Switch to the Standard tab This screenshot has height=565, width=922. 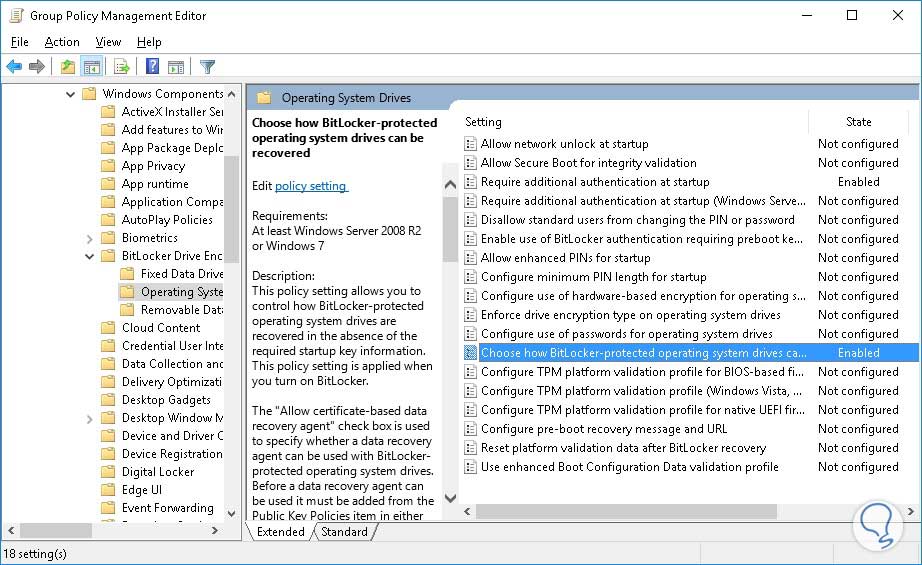(x=344, y=531)
